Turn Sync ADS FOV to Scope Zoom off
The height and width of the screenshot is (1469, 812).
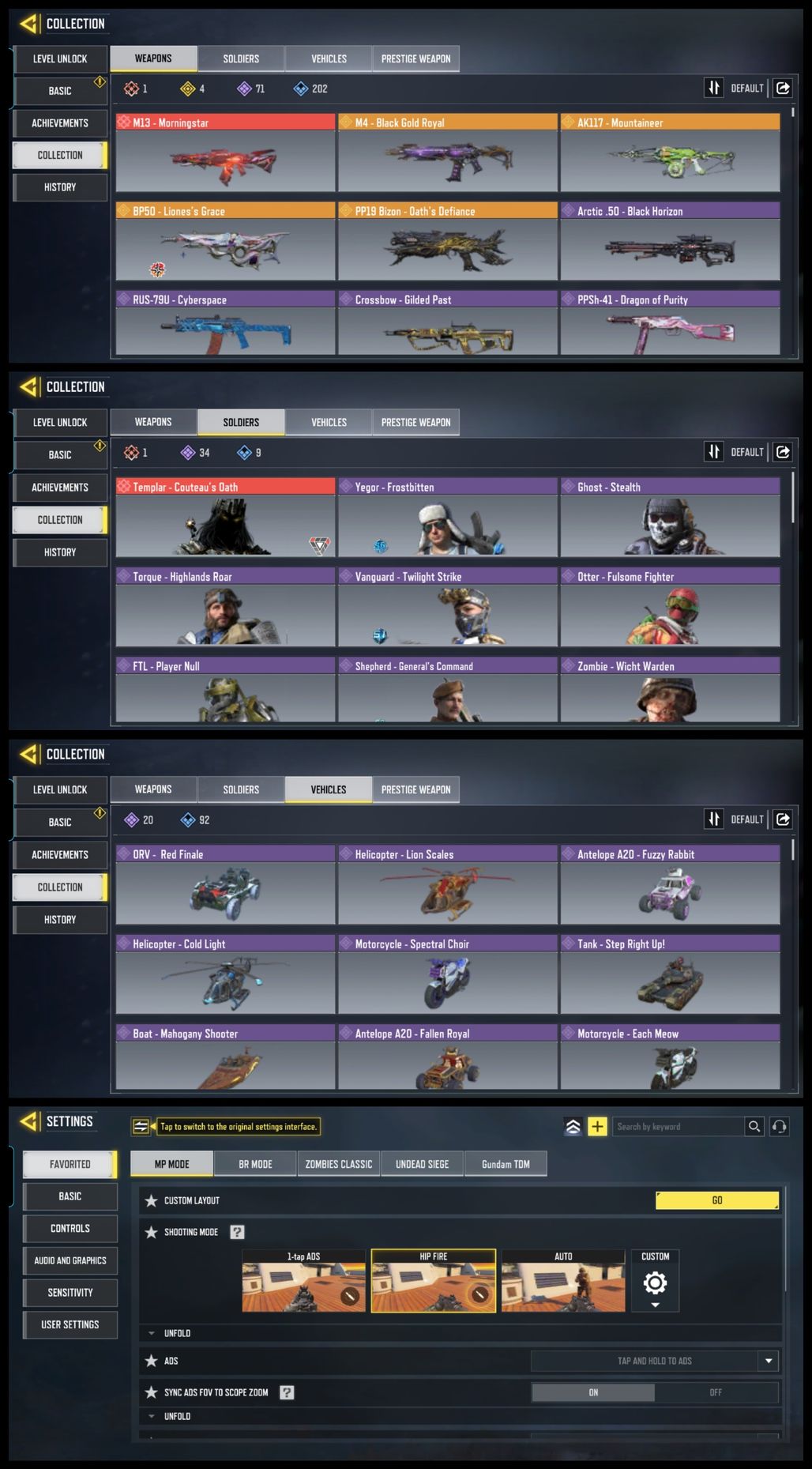pos(716,1392)
